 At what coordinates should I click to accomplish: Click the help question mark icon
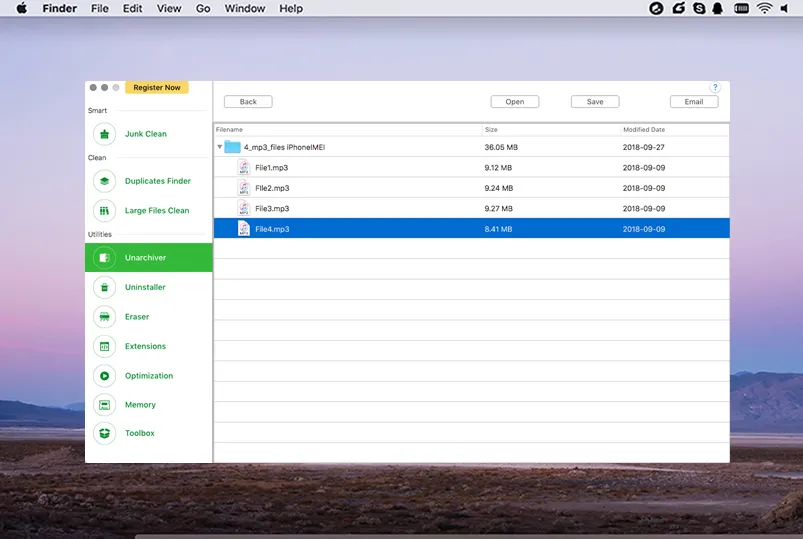(715, 88)
